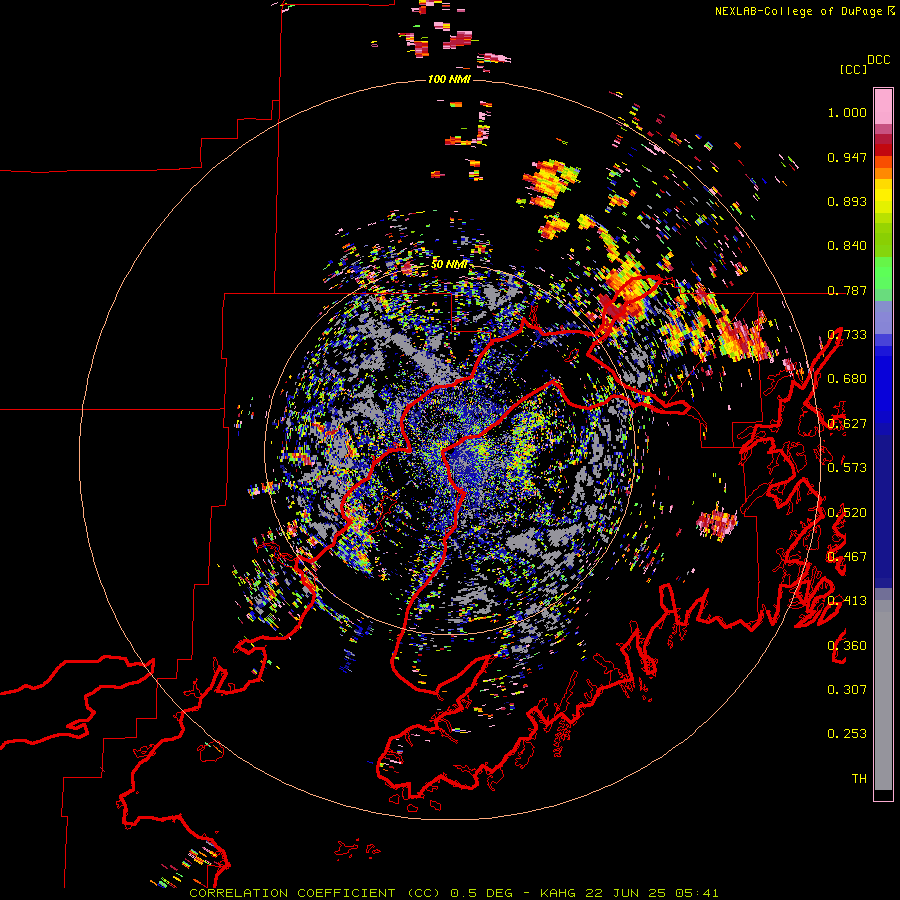Click the NEXLAB-College of DuPage label

(x=798, y=11)
